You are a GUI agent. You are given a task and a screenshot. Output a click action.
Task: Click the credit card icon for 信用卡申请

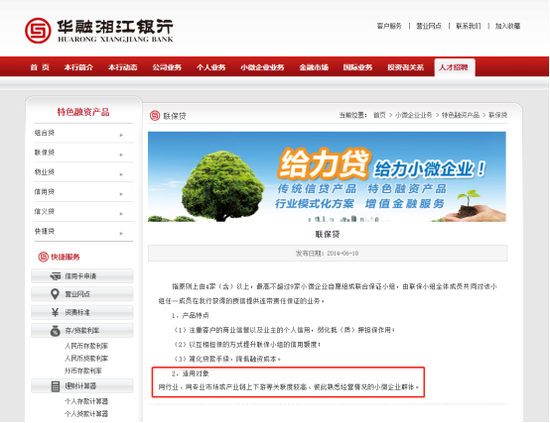click(55, 276)
